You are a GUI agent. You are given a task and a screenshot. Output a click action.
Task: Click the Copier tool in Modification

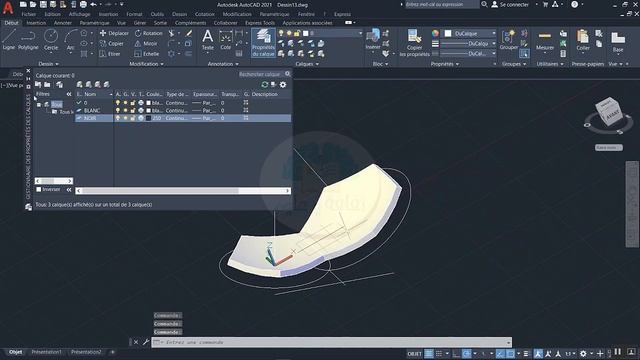[111, 43]
